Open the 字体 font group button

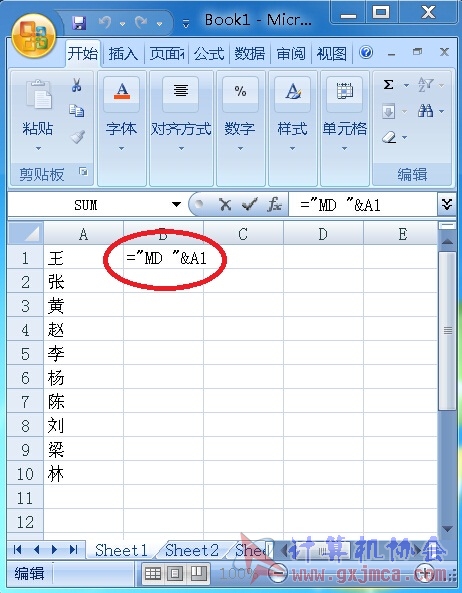point(121,129)
